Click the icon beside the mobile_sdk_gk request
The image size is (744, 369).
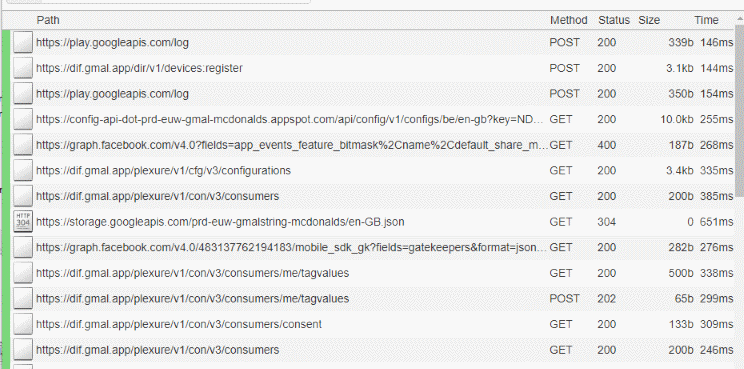click(x=23, y=247)
